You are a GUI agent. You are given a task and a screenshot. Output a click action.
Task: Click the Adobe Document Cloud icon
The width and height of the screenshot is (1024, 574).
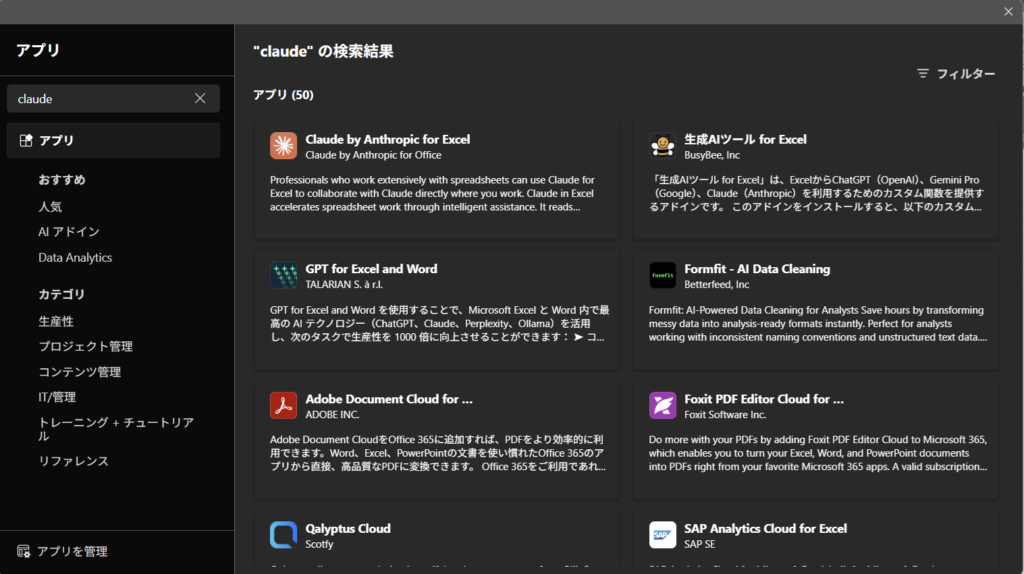[x=283, y=406]
